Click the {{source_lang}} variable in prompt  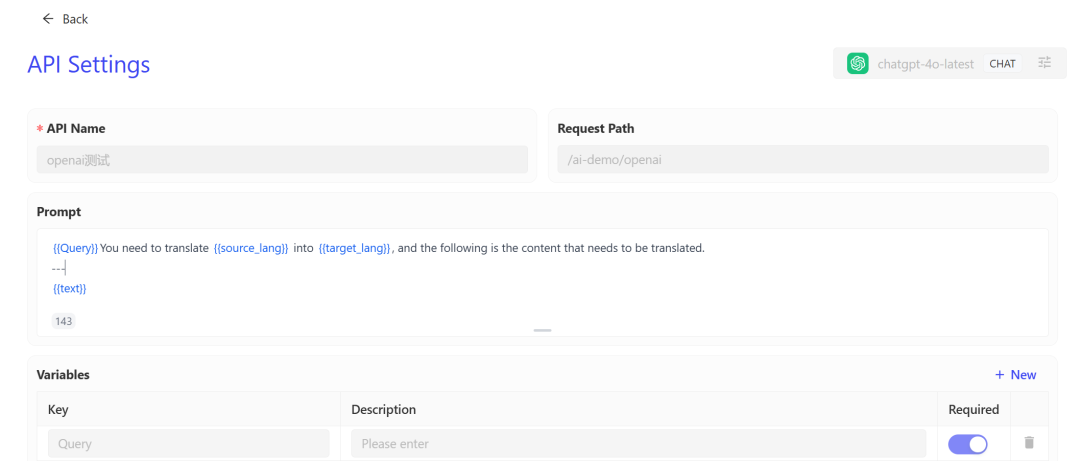[x=251, y=248]
